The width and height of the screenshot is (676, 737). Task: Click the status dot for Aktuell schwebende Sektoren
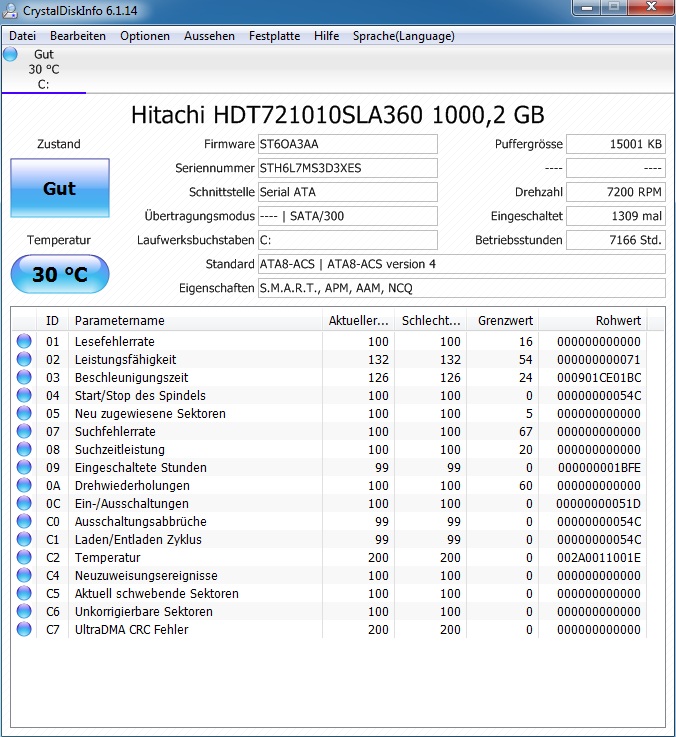pos(24,593)
